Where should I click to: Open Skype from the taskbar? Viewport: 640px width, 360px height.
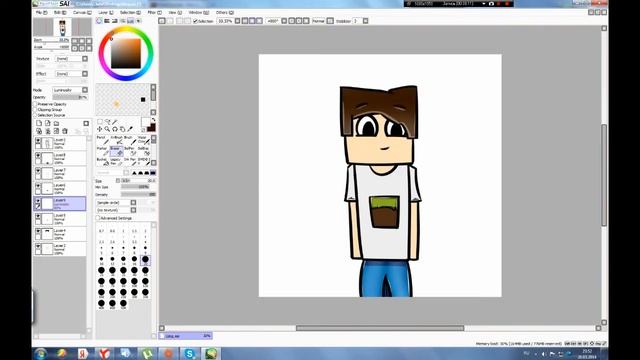pos(189,353)
